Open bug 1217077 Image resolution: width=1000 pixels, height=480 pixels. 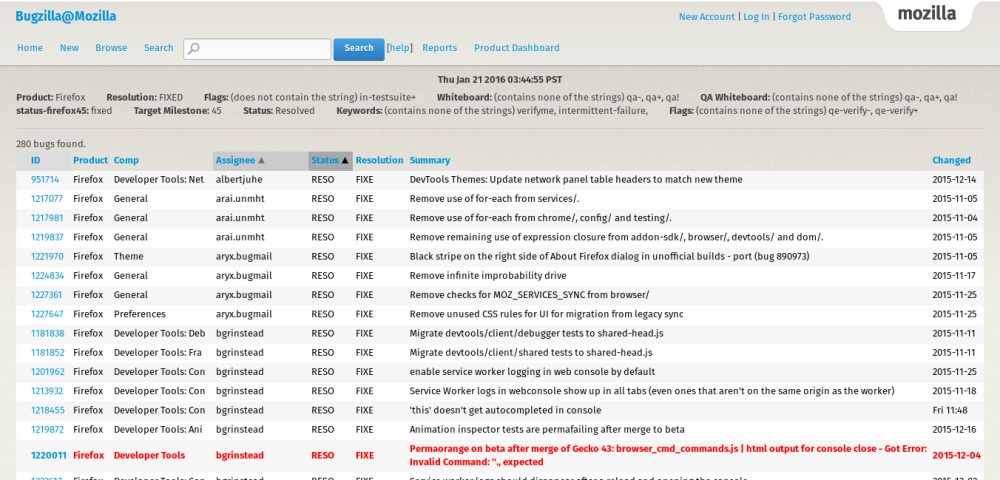pos(47,199)
